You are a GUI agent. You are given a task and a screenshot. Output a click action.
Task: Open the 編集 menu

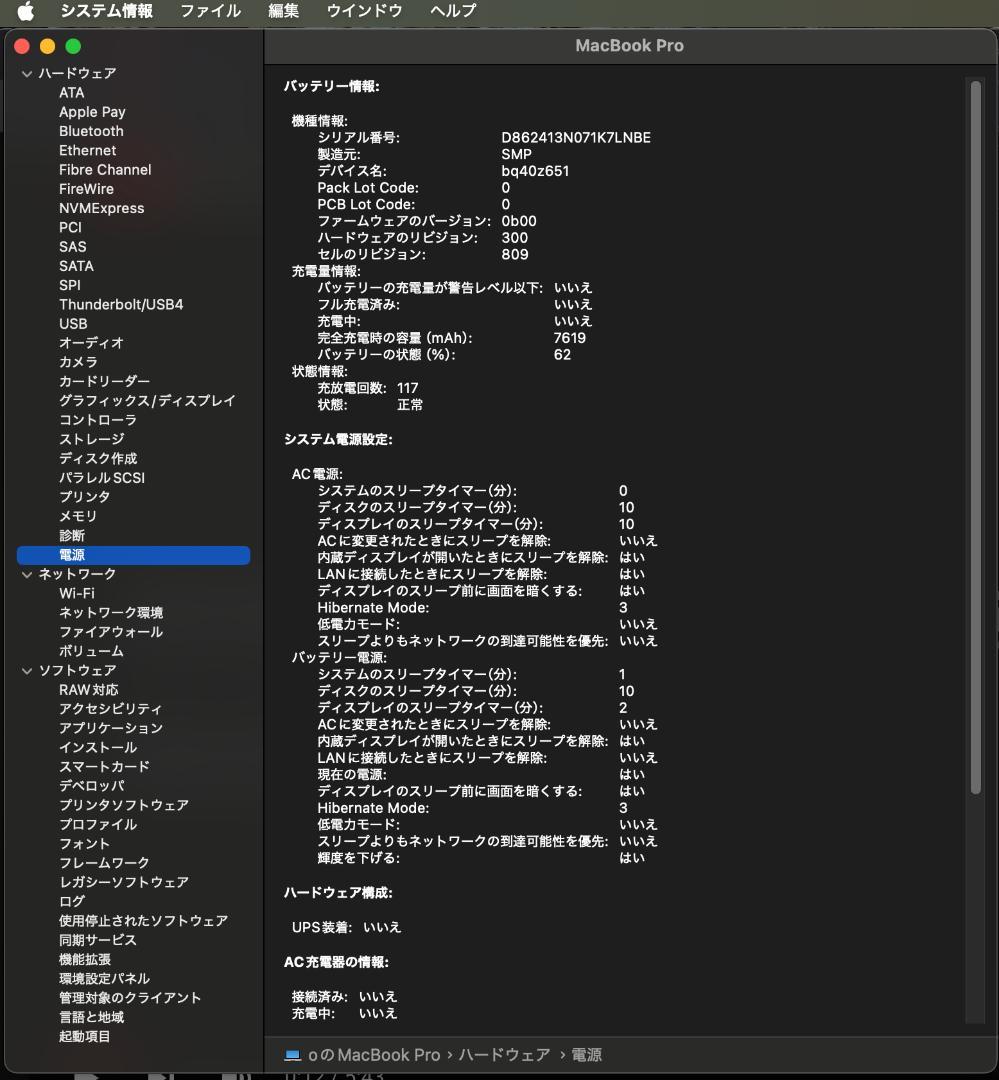click(284, 11)
